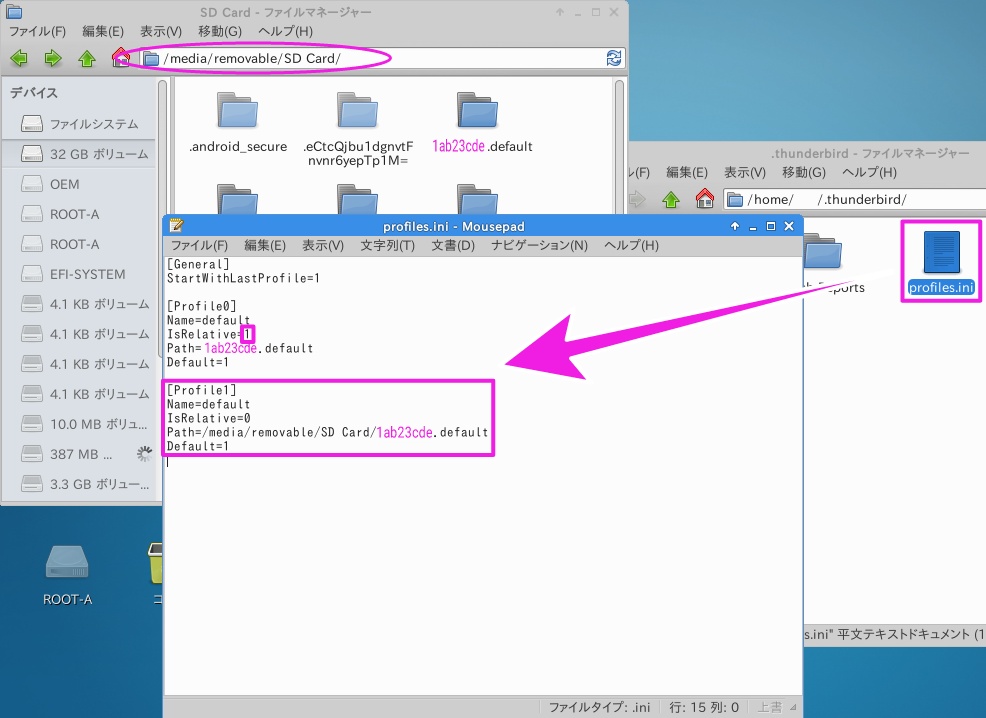
Task: Open Mousepad 表示(V) menu
Action: [323, 245]
